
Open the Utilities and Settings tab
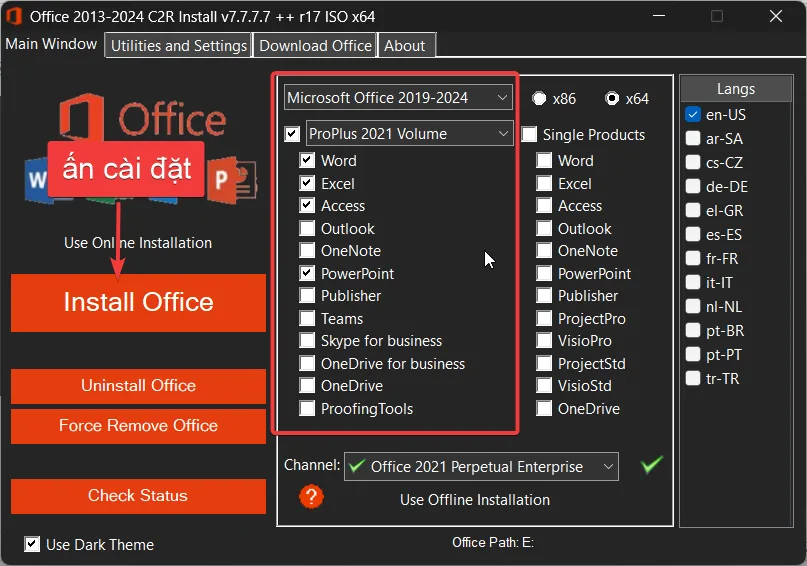click(179, 45)
